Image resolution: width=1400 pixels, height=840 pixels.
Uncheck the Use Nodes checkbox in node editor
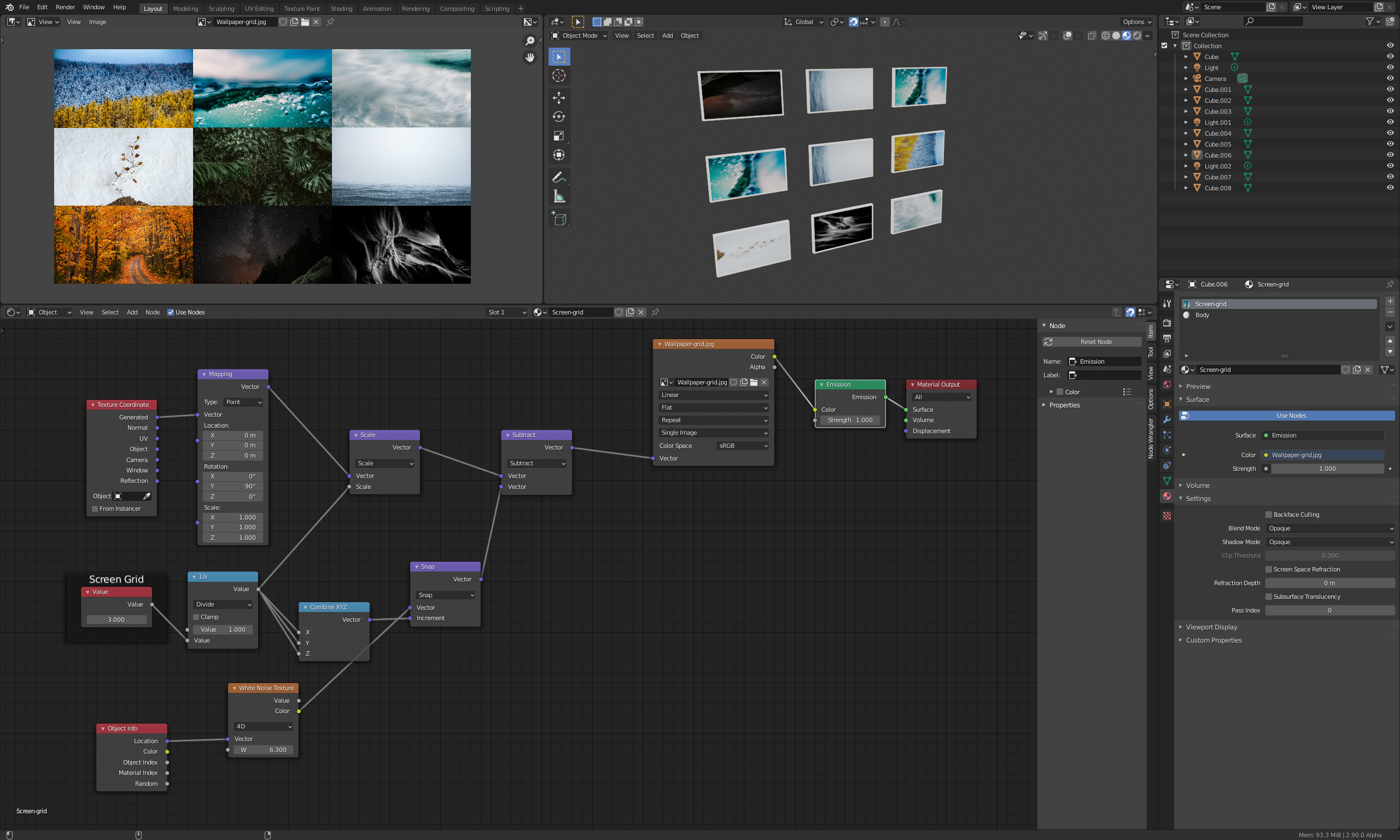(170, 312)
